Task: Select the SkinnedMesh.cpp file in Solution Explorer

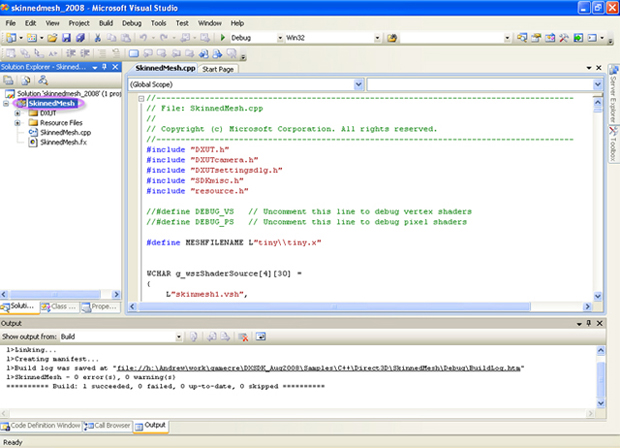Action: point(65,132)
